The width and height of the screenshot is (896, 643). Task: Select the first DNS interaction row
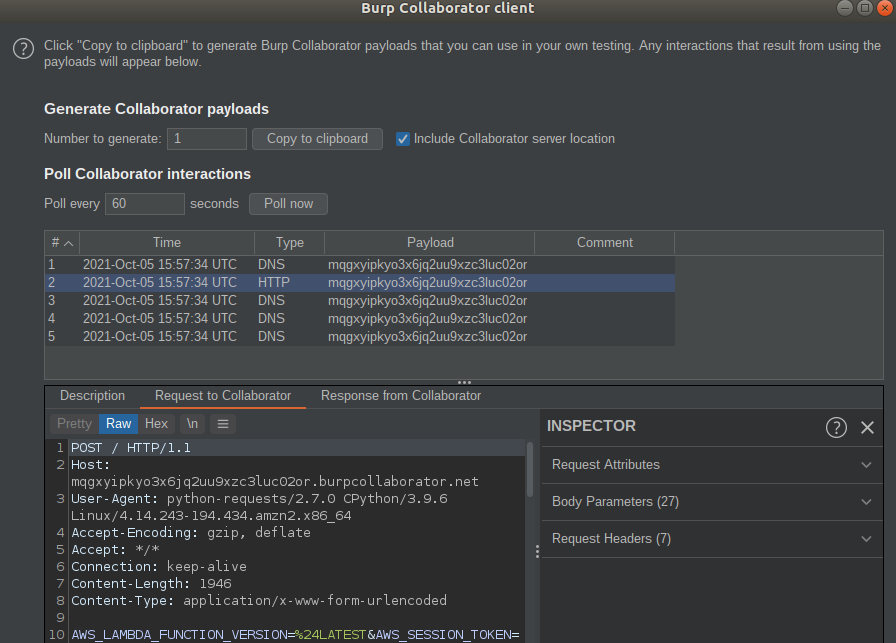point(300,264)
